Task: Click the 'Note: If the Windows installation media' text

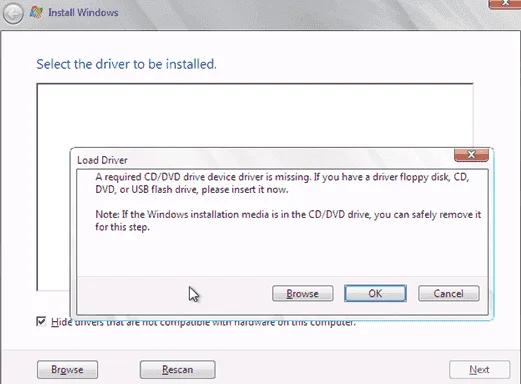Action: [x=288, y=220]
